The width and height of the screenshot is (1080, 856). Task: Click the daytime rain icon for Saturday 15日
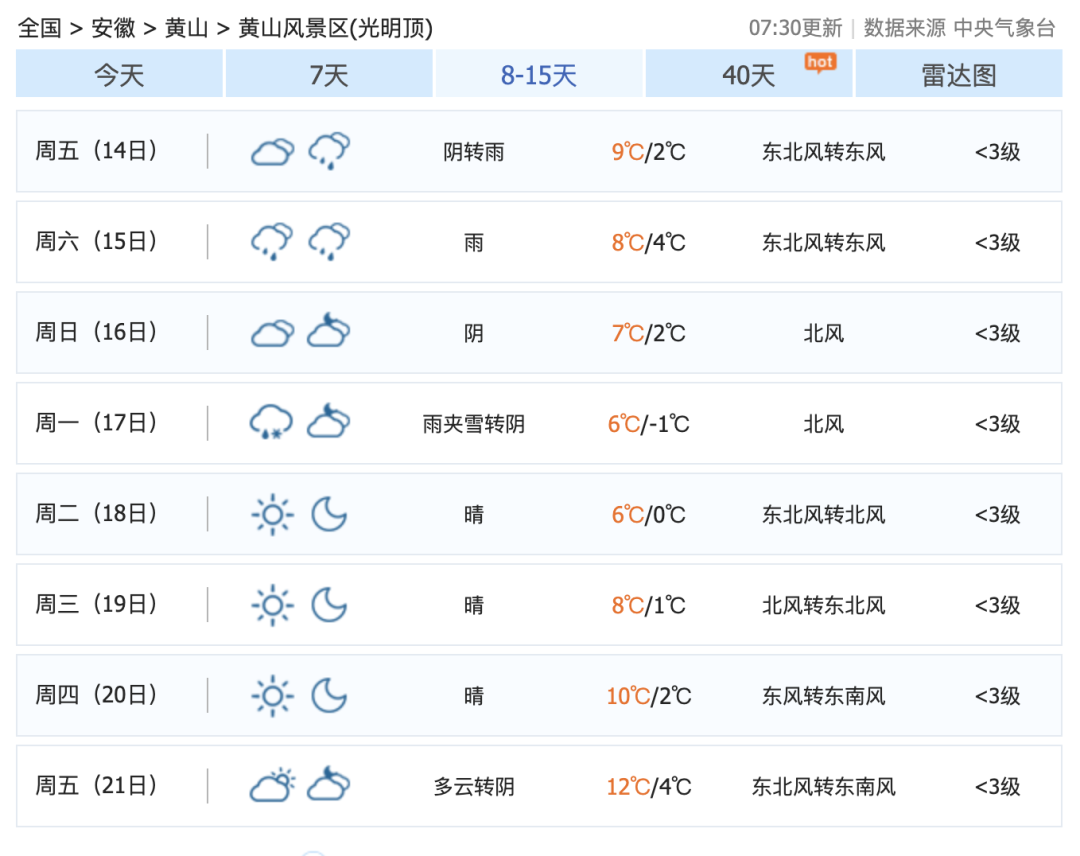pyautogui.click(x=271, y=242)
